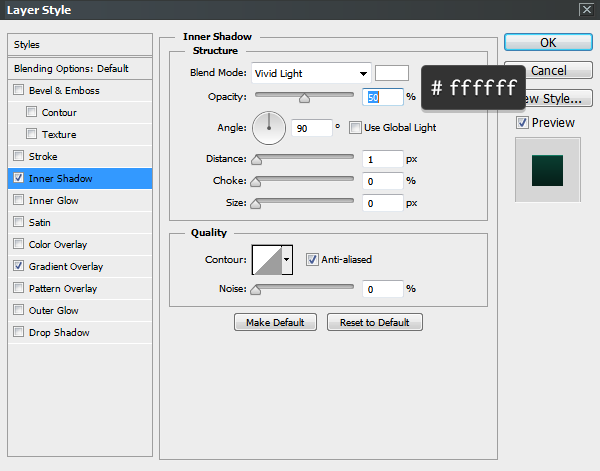Screen dimensions: 600x471
Task: Open the Contour curve thumbnail
Action: [x=266, y=260]
